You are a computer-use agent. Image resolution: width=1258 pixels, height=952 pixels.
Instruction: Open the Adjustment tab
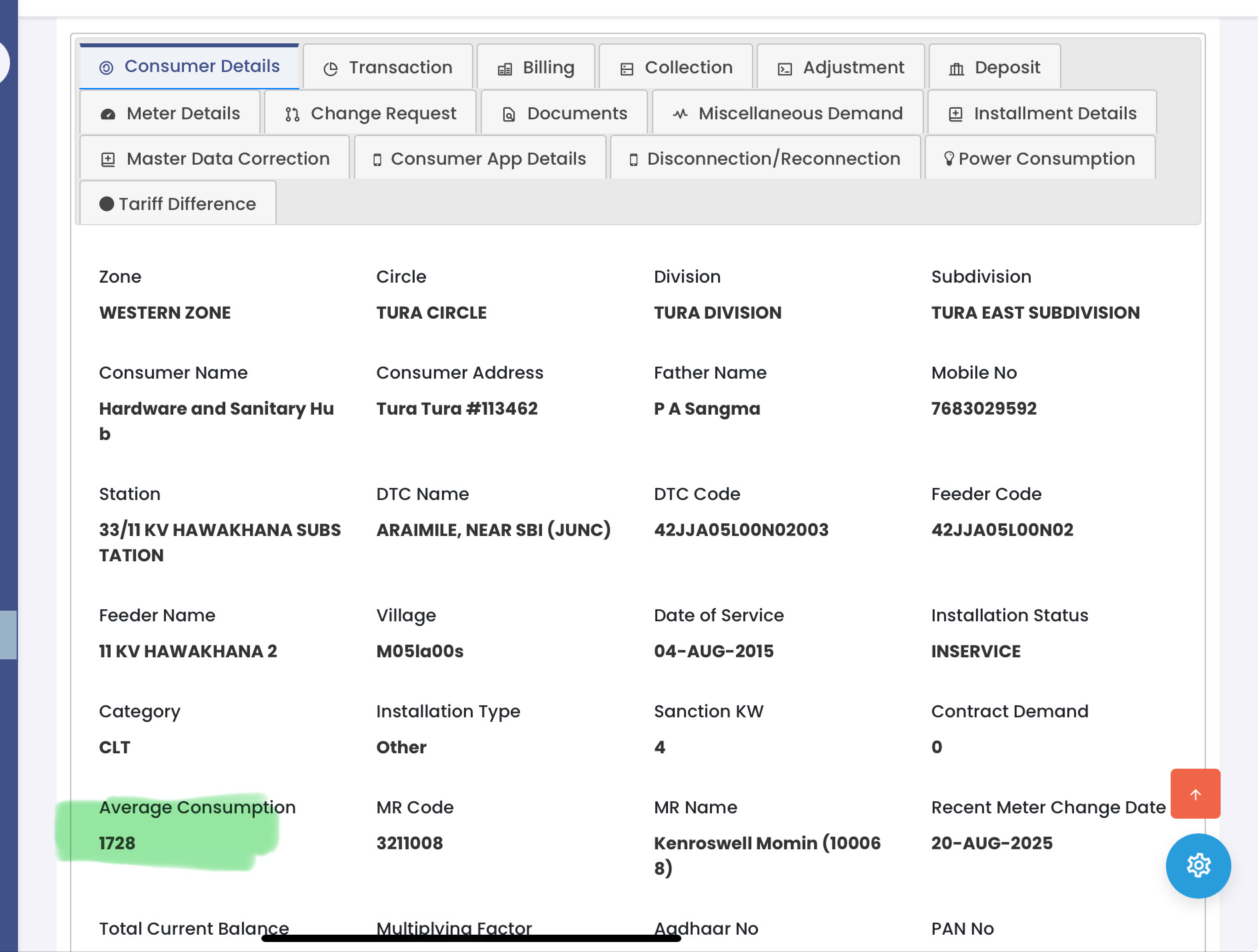(841, 68)
